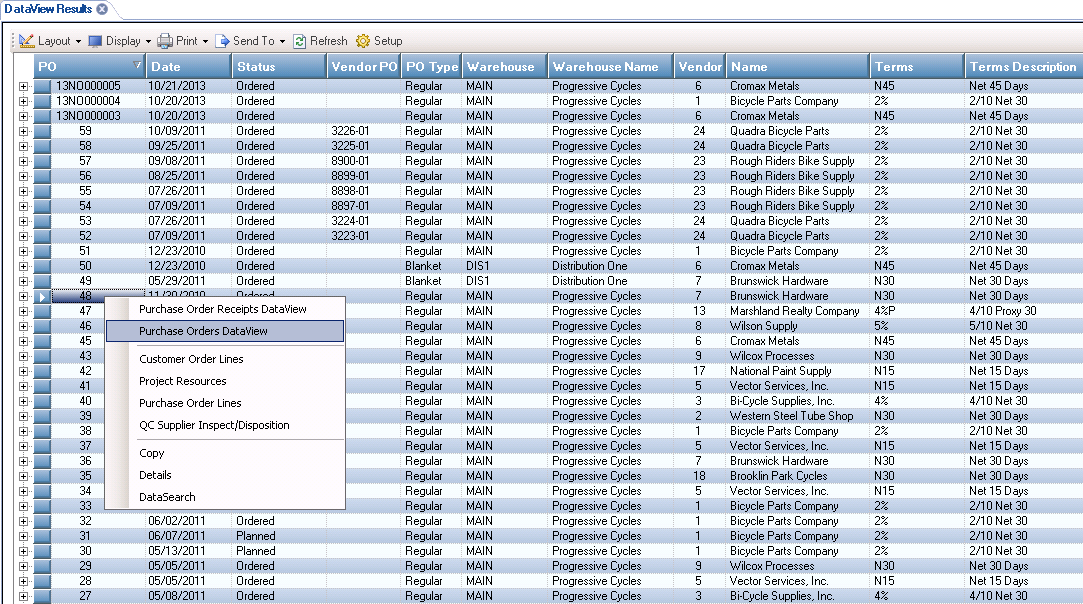The height and width of the screenshot is (604, 1083).
Task: Click the Refresh icon
Action: pos(300,41)
